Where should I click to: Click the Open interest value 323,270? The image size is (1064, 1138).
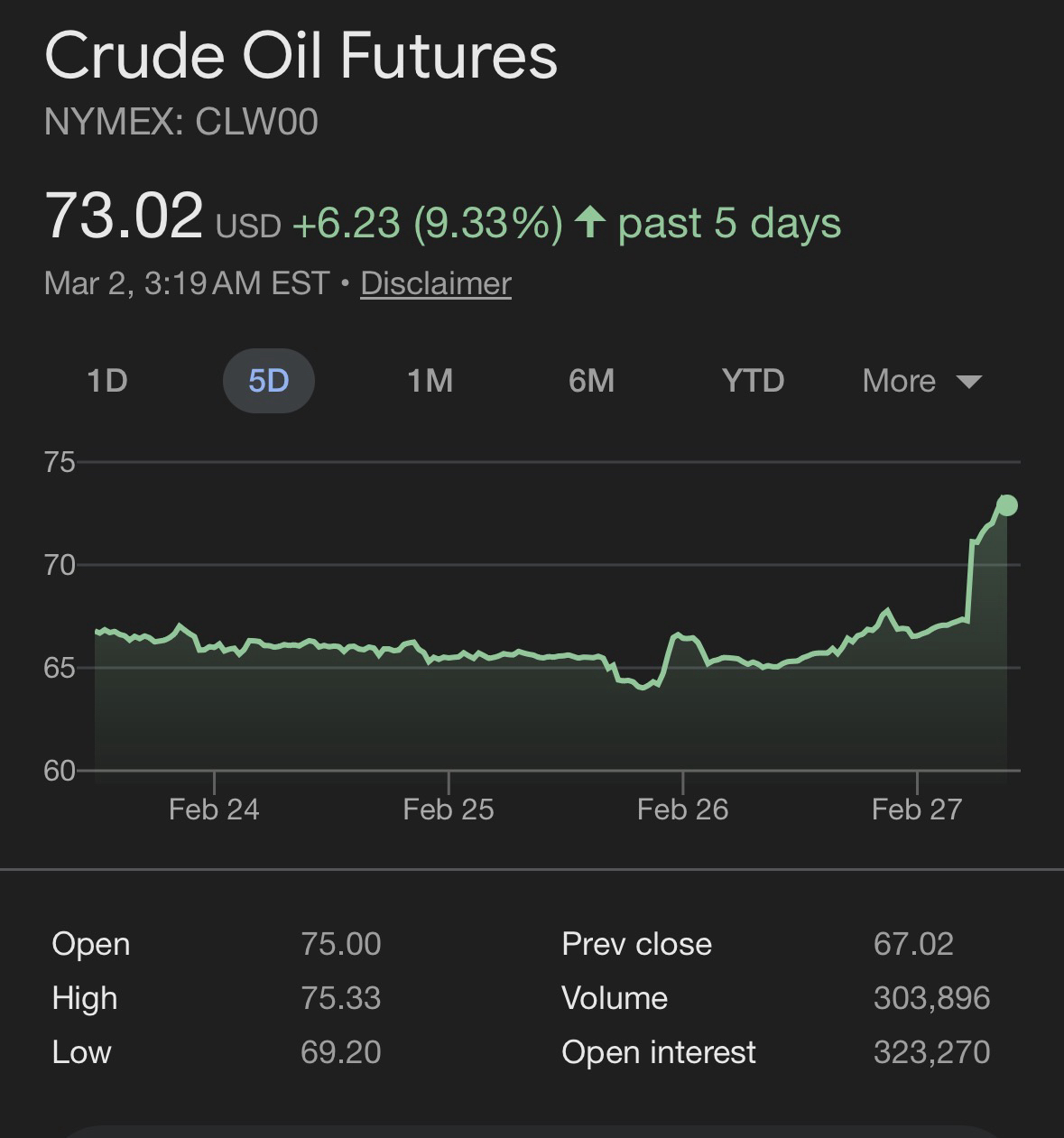click(x=931, y=1052)
